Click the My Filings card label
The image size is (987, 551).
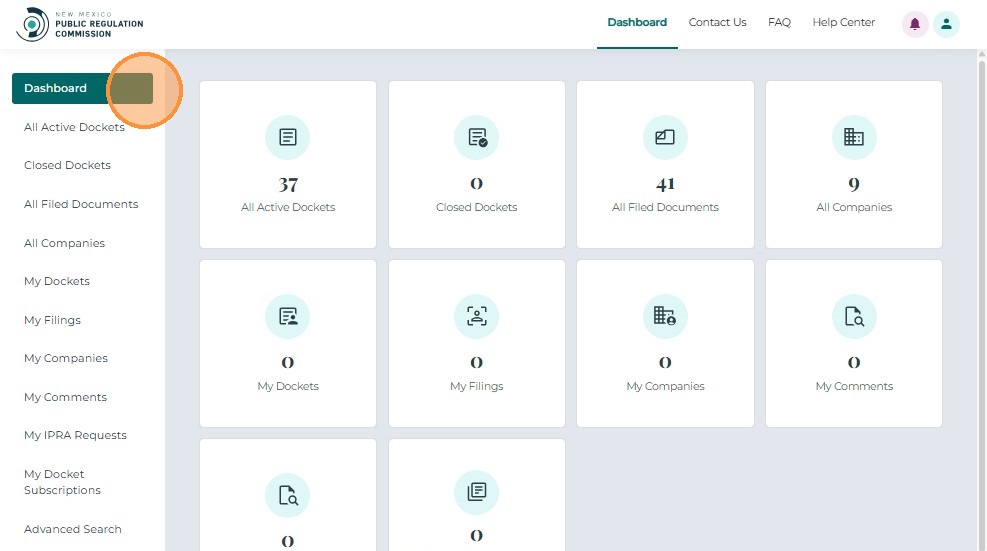click(x=477, y=386)
